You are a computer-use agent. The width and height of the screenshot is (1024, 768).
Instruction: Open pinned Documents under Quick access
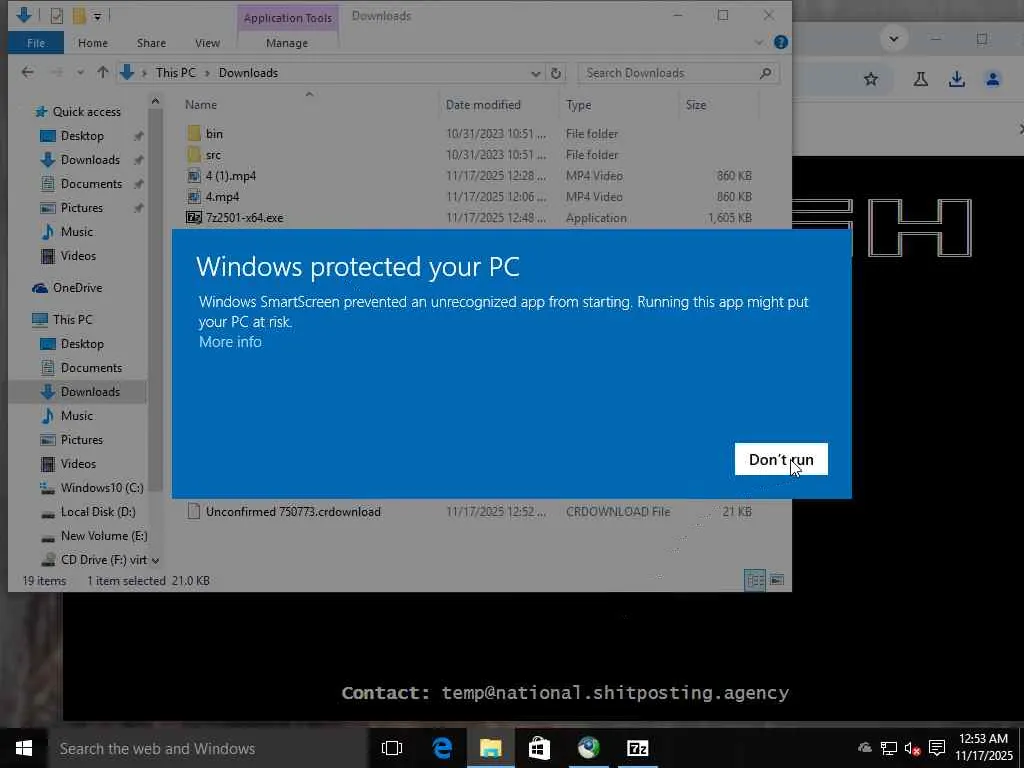91,184
